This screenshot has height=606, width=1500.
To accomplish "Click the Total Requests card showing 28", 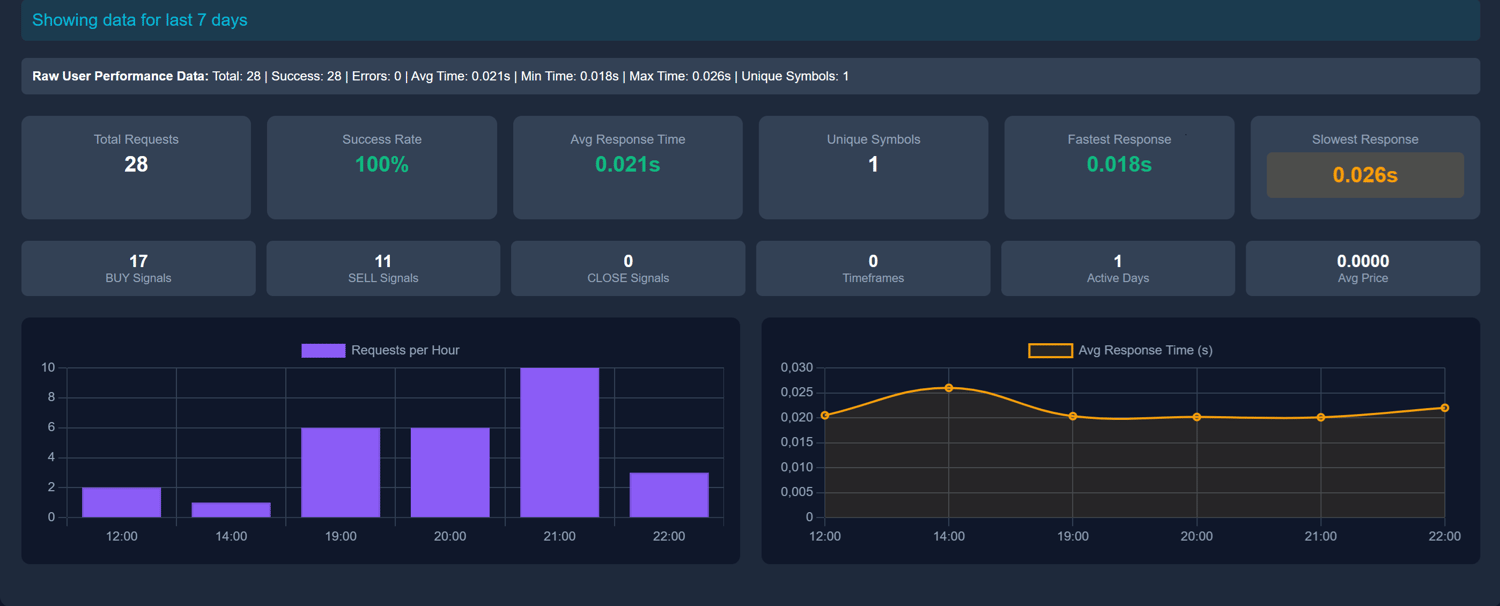I will [x=136, y=167].
